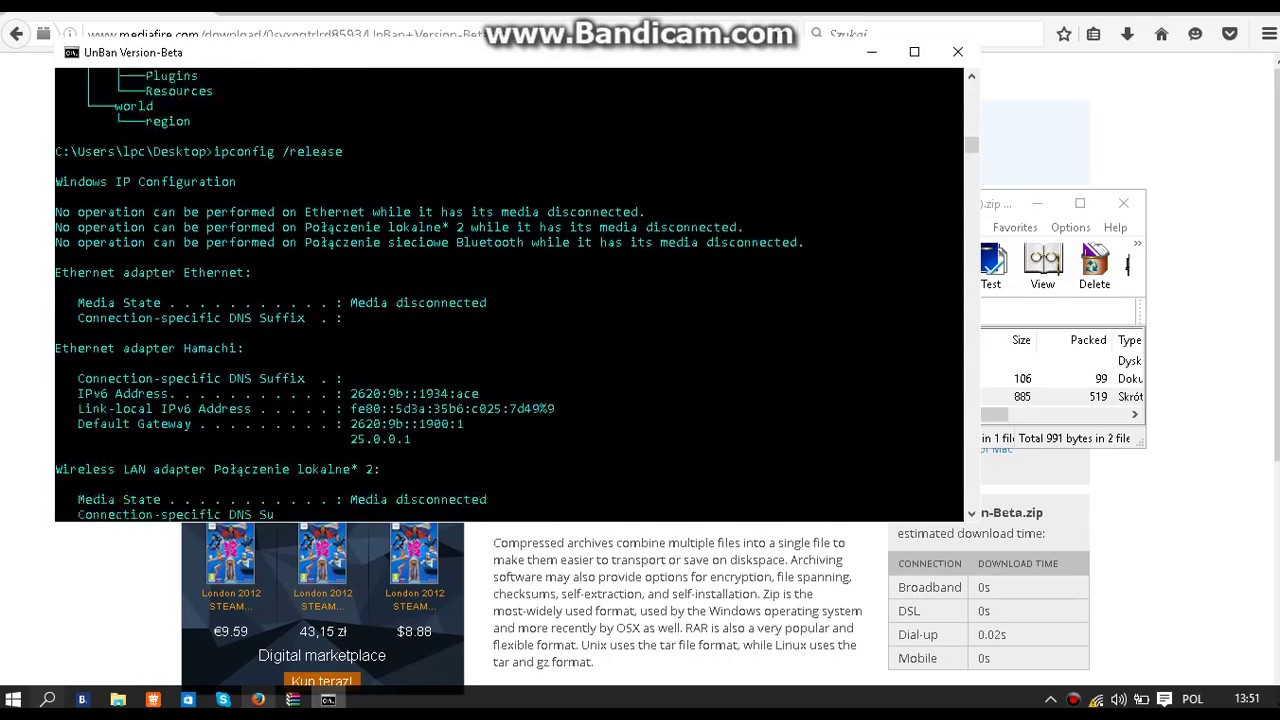Click the 'DSL' connection row

(988, 611)
